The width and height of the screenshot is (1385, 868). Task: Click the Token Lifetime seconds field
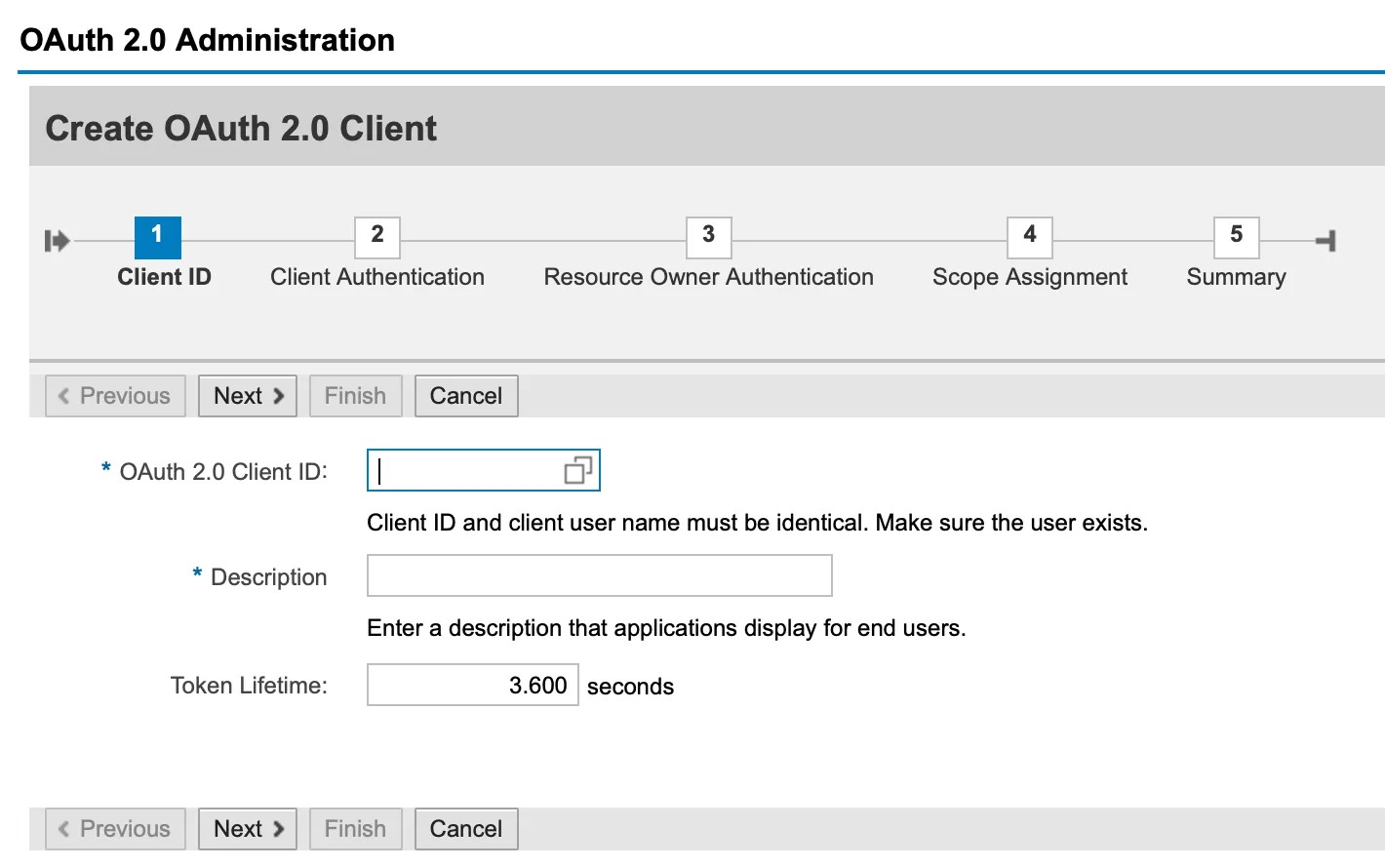pos(472,686)
